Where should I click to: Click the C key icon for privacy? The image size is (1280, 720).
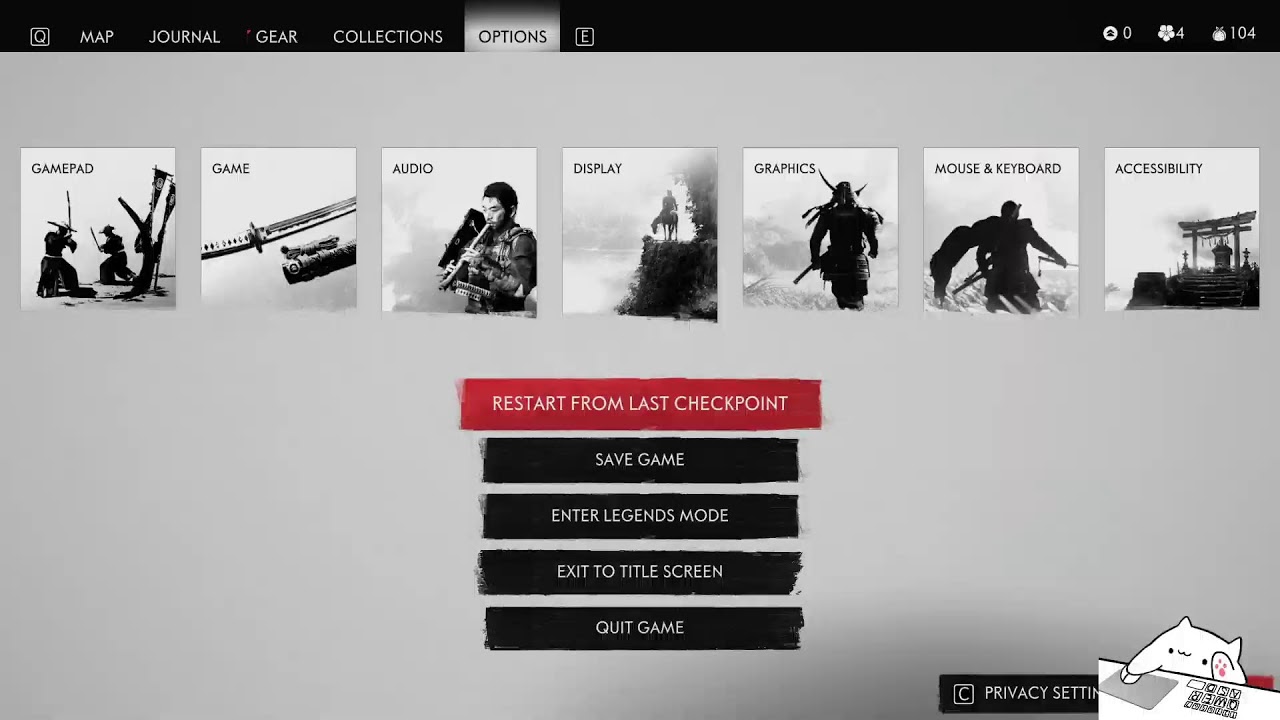click(963, 694)
